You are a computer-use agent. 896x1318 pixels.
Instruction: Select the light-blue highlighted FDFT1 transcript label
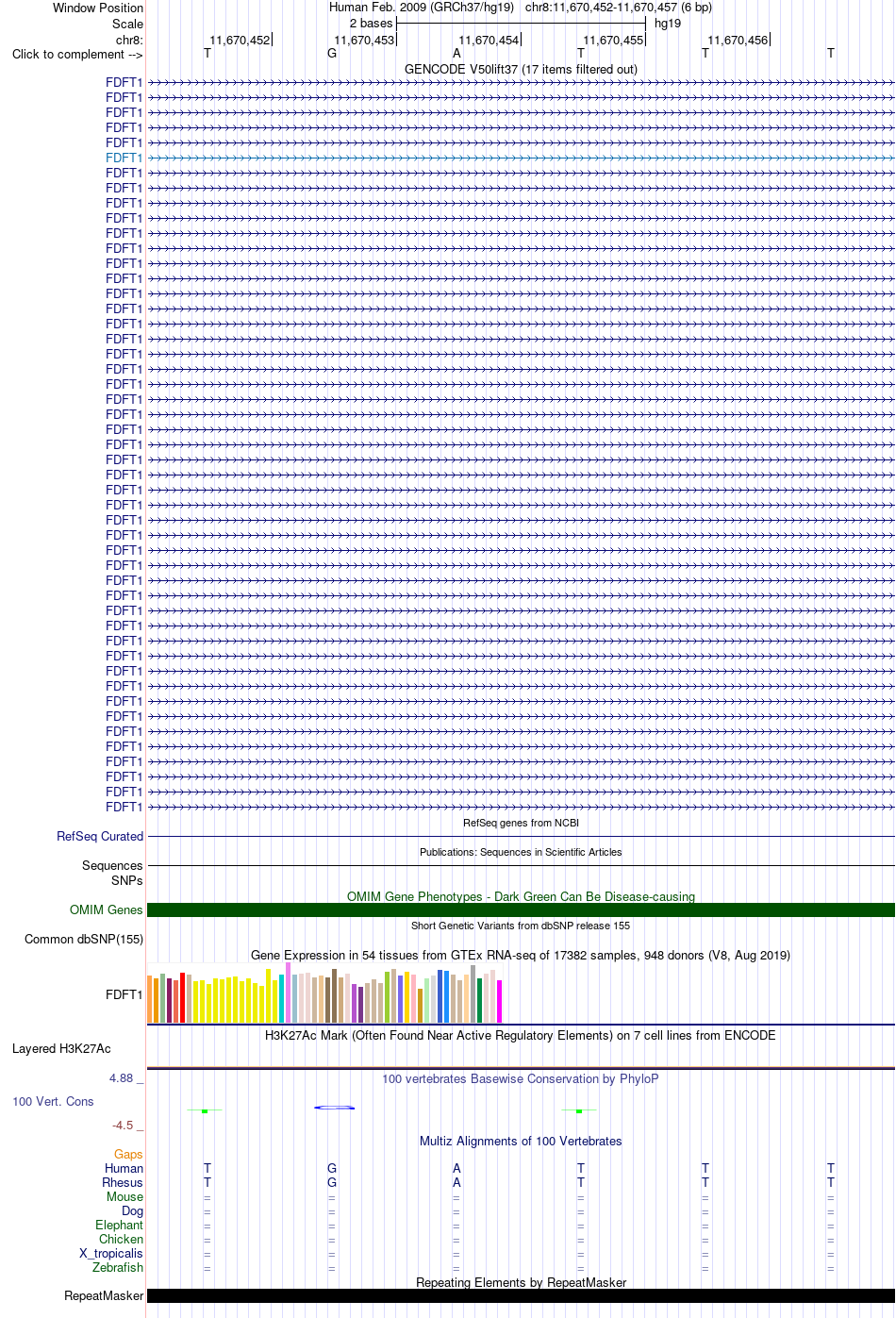pyautogui.click(x=124, y=158)
